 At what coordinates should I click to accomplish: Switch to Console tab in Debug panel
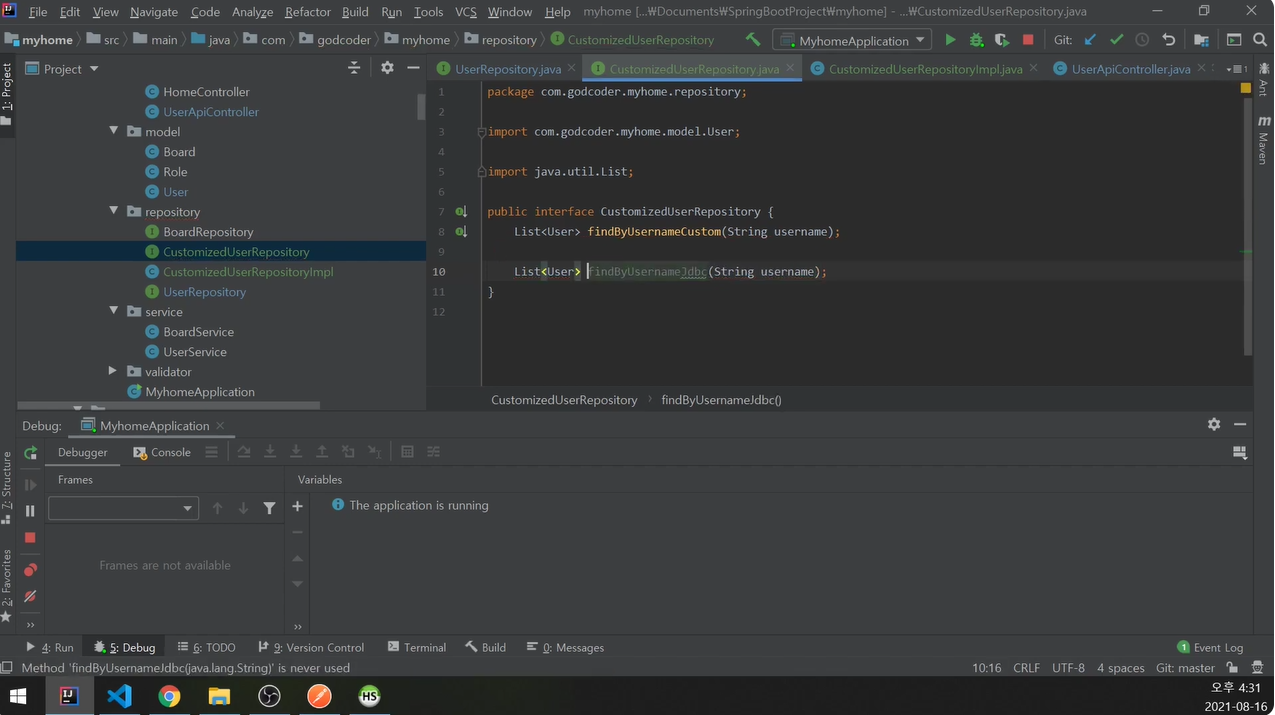coord(161,452)
